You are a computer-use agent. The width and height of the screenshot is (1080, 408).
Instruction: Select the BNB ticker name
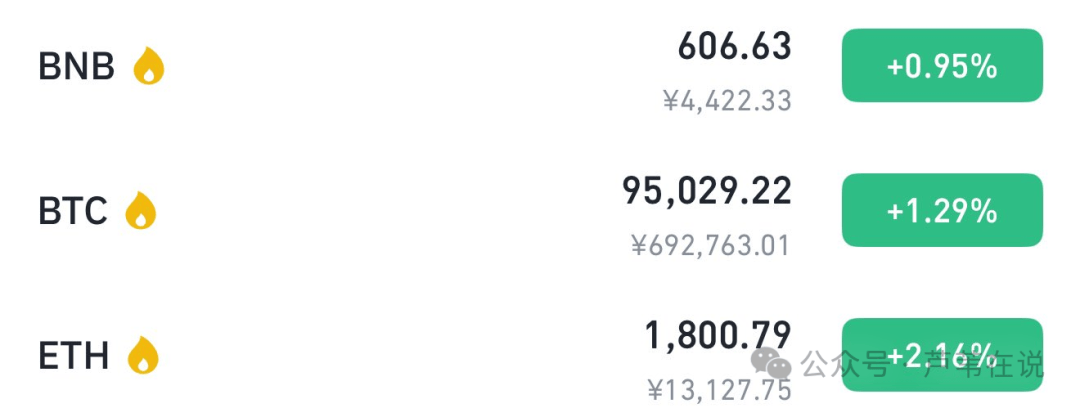[x=76, y=67]
